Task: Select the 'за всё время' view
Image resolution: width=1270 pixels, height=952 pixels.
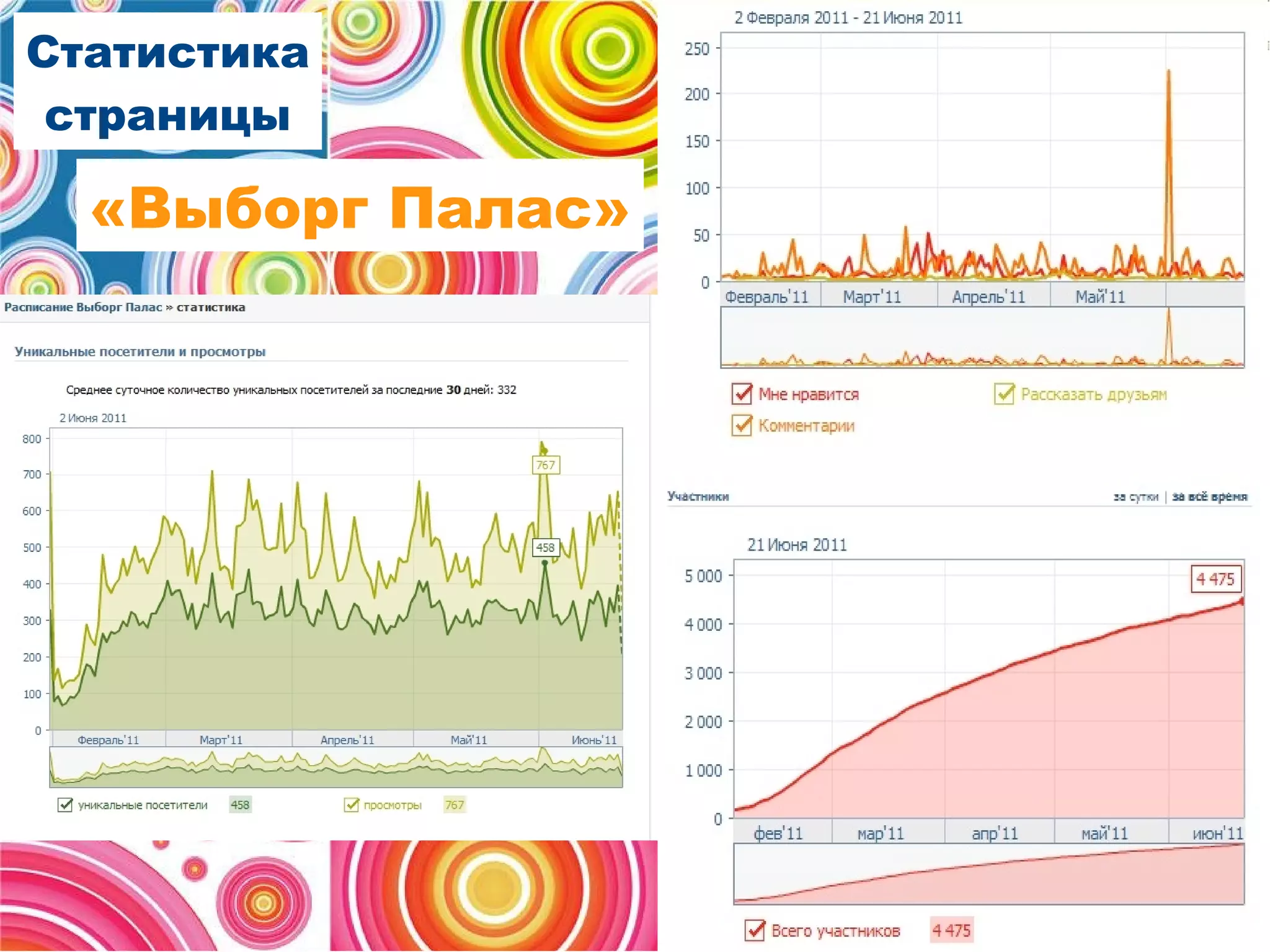Action: tap(1209, 497)
